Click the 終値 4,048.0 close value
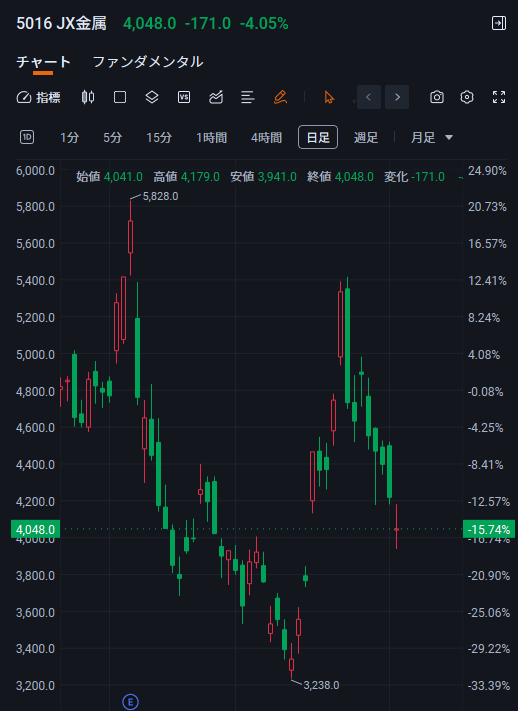Image resolution: width=518 pixels, height=711 pixels. 341,177
